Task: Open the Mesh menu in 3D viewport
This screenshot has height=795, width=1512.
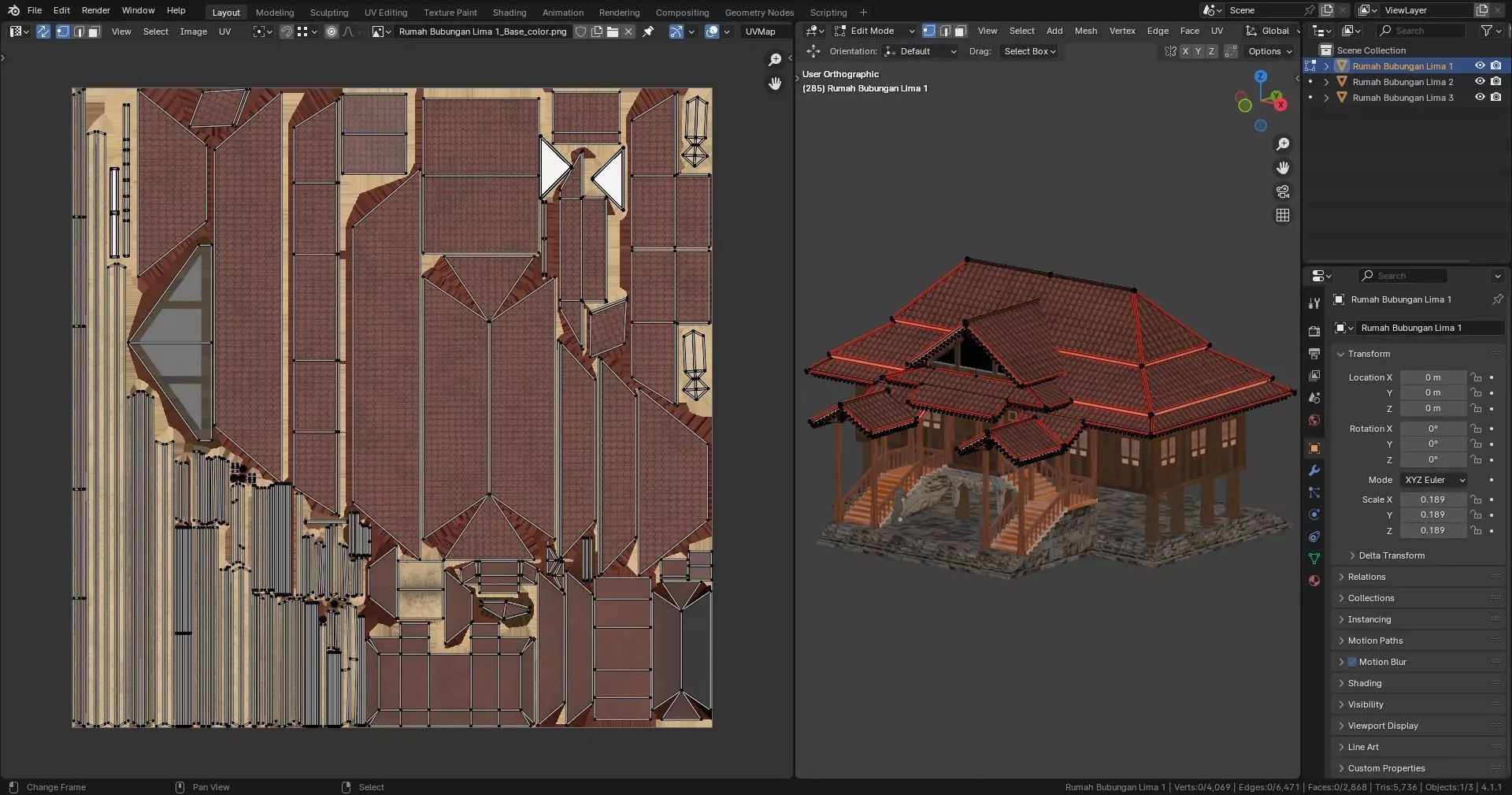Action: point(1086,31)
